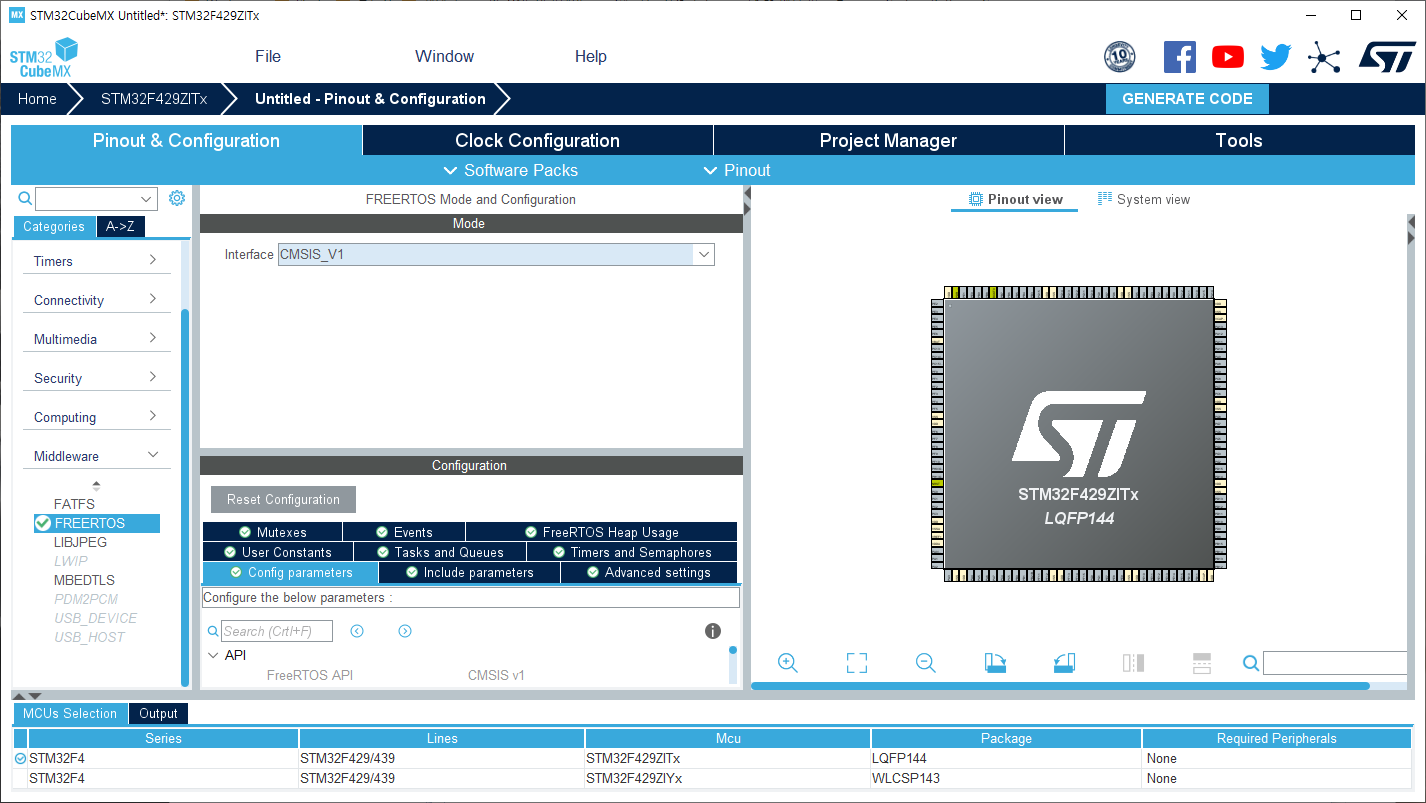Select the LIBJPEG middleware item

80,542
